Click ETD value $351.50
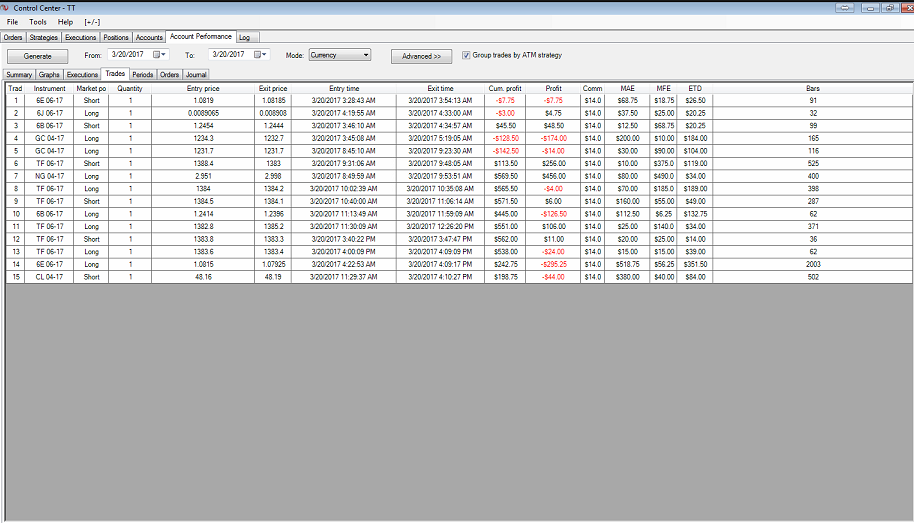914x523 pixels. click(x=695, y=264)
